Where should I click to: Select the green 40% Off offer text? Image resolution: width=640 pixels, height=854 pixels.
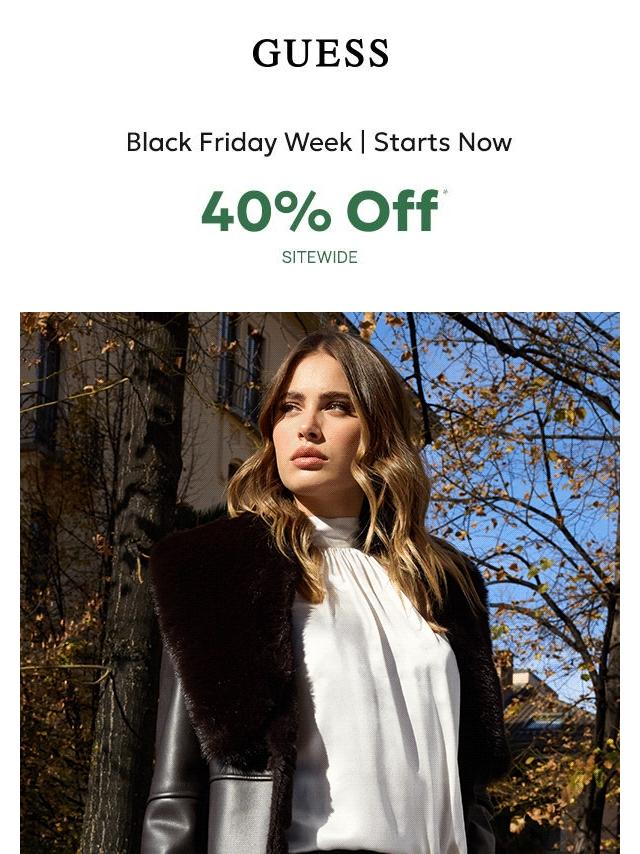320,210
